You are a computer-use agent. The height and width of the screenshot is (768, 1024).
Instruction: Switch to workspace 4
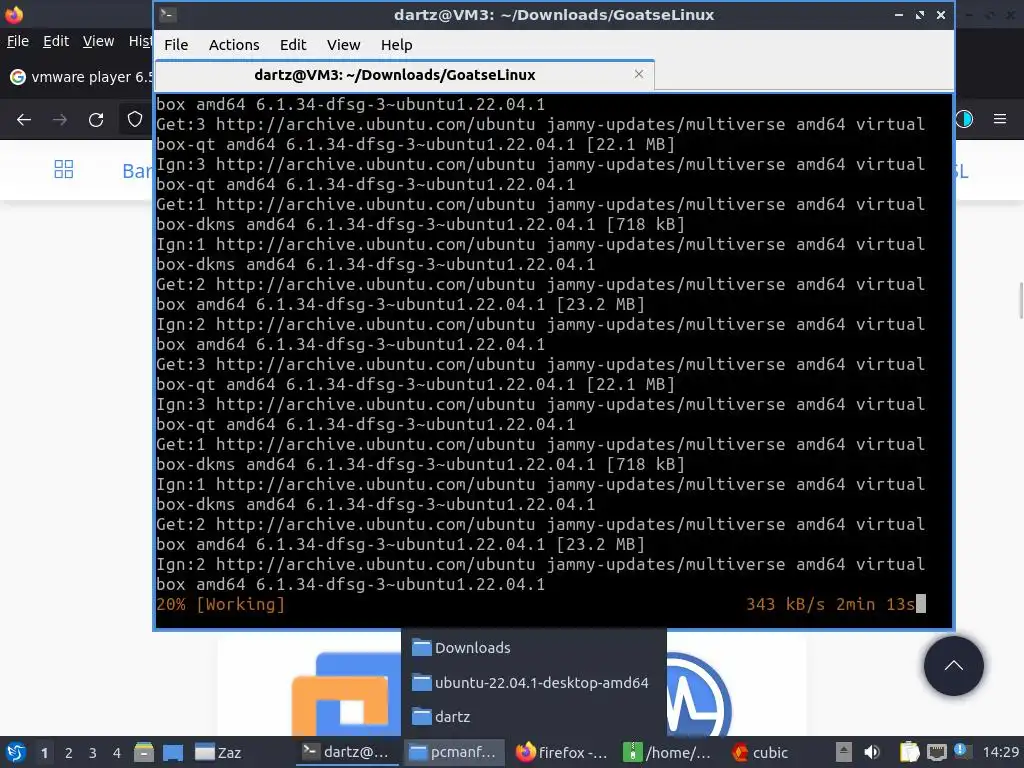pyautogui.click(x=117, y=753)
